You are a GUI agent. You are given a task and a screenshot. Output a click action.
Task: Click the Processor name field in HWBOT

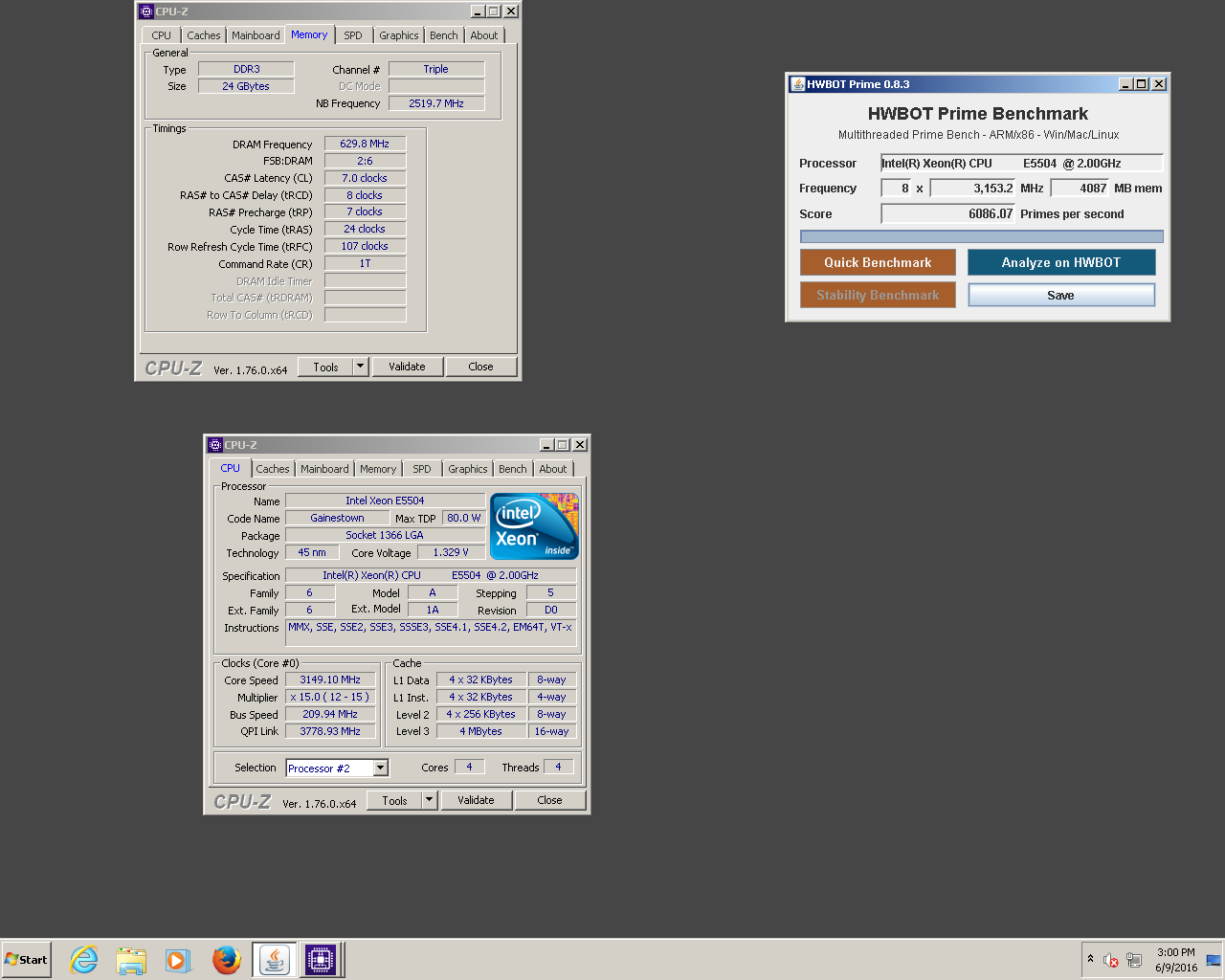click(1022, 164)
